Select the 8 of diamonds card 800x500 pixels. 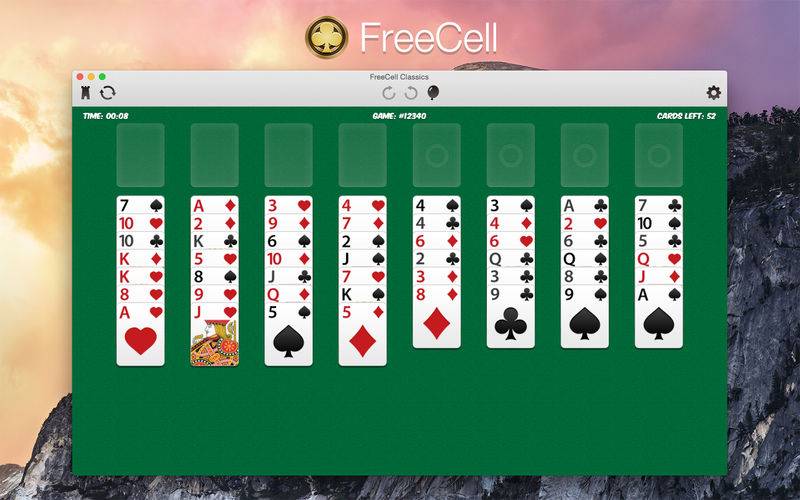(x=437, y=317)
